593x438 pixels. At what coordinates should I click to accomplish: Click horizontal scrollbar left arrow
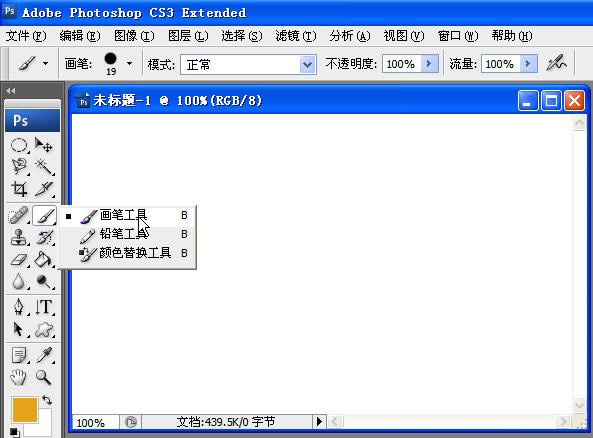pyautogui.click(x=335, y=421)
